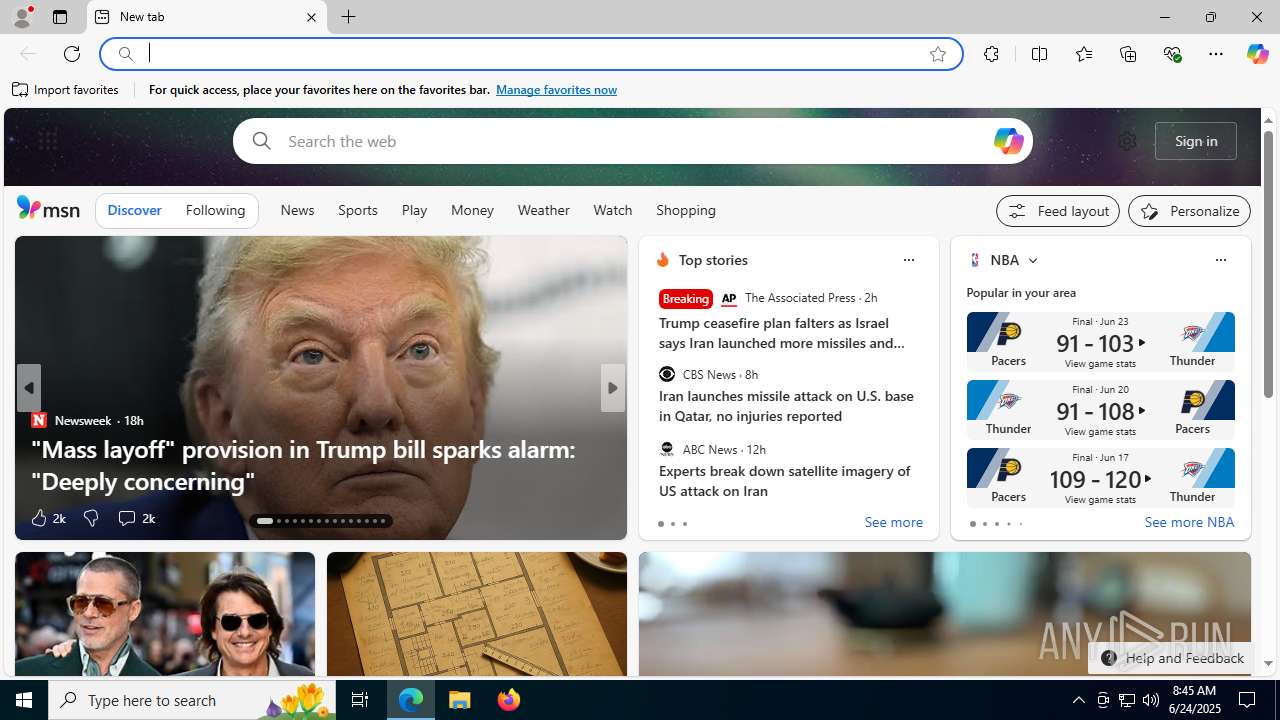Open the Weather menu item
1280x720 pixels.
[x=543, y=211]
